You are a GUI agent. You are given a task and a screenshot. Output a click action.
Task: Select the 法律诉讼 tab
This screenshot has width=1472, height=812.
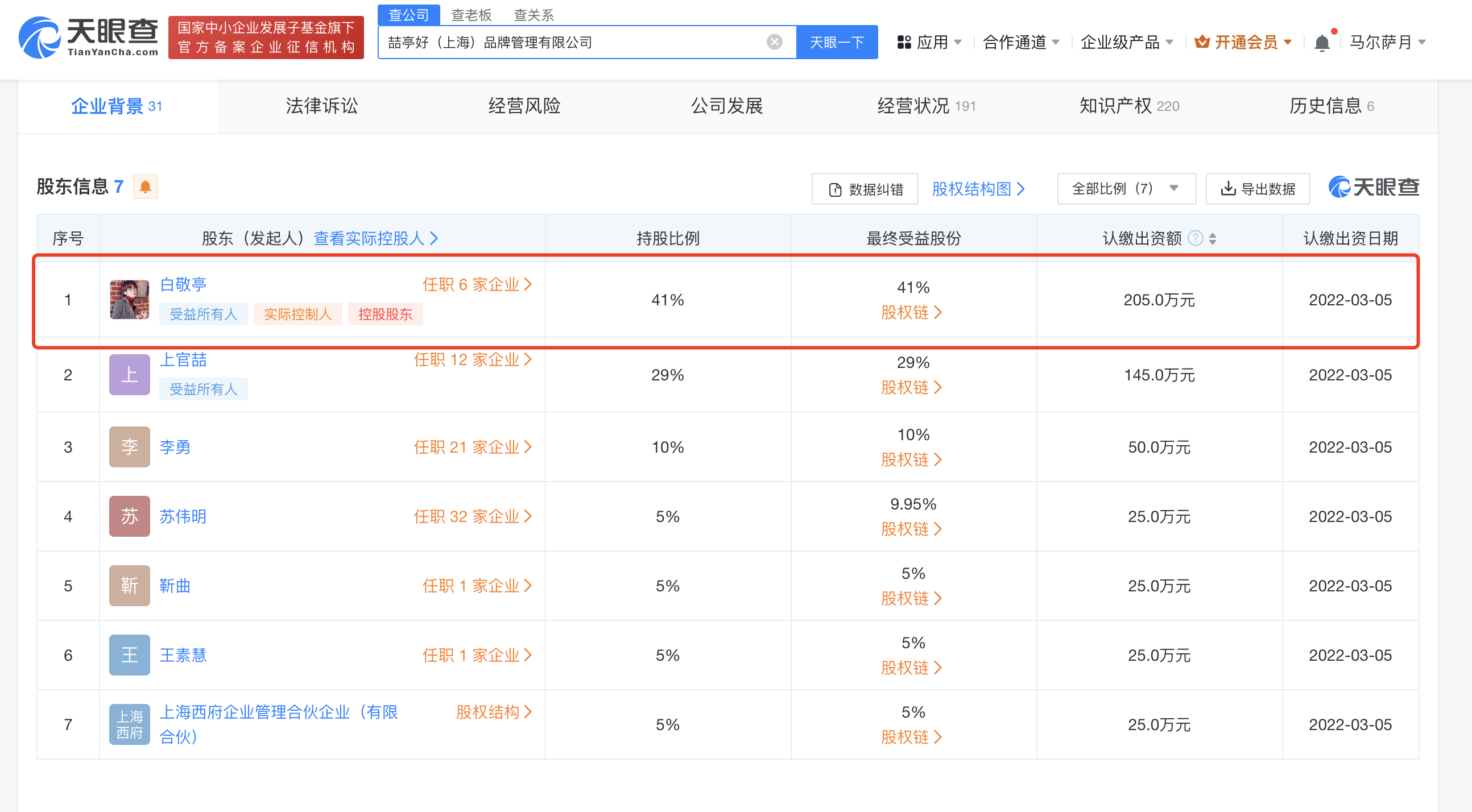[x=322, y=106]
